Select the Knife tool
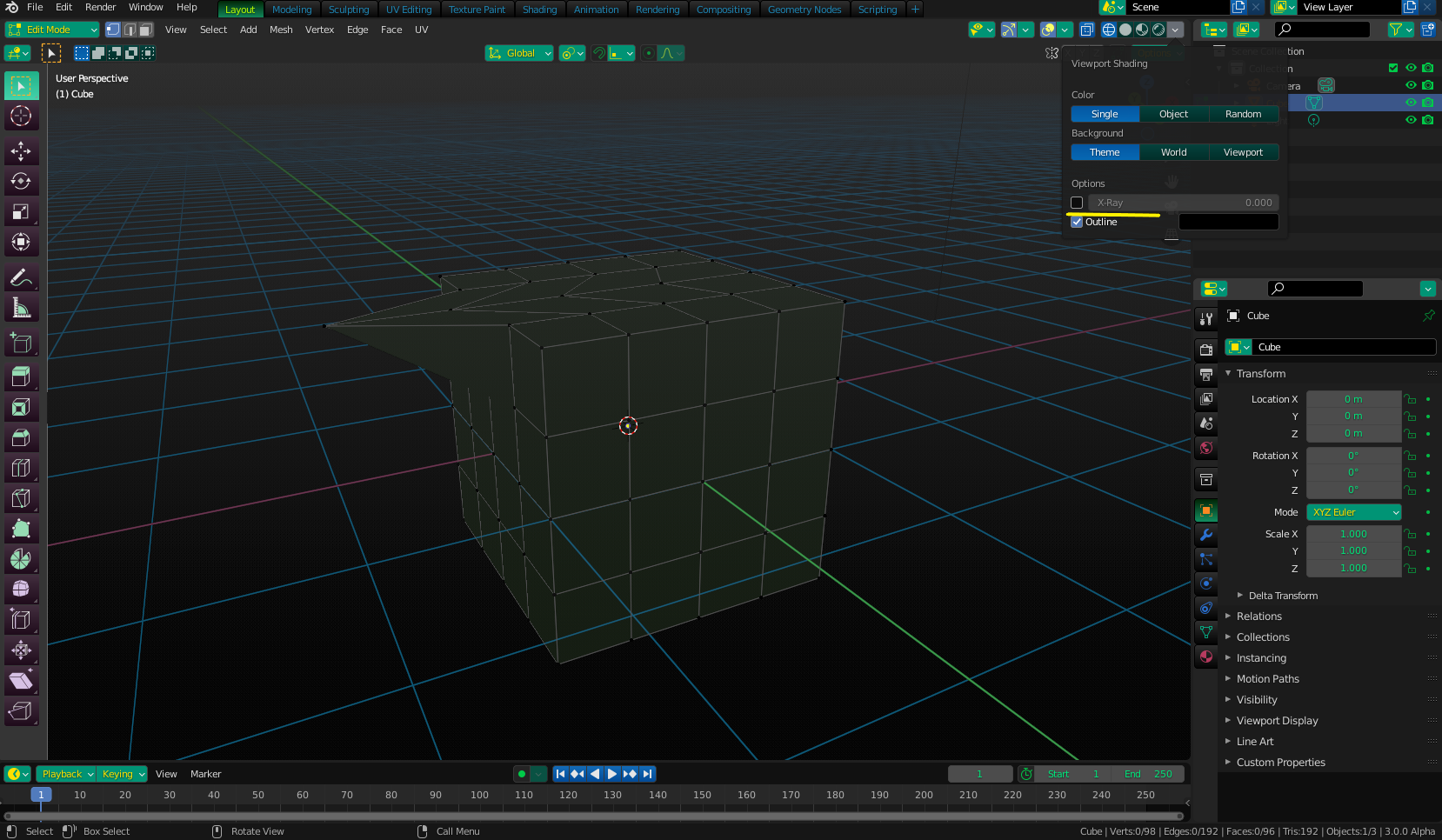The height and width of the screenshot is (840, 1442). tap(21, 498)
